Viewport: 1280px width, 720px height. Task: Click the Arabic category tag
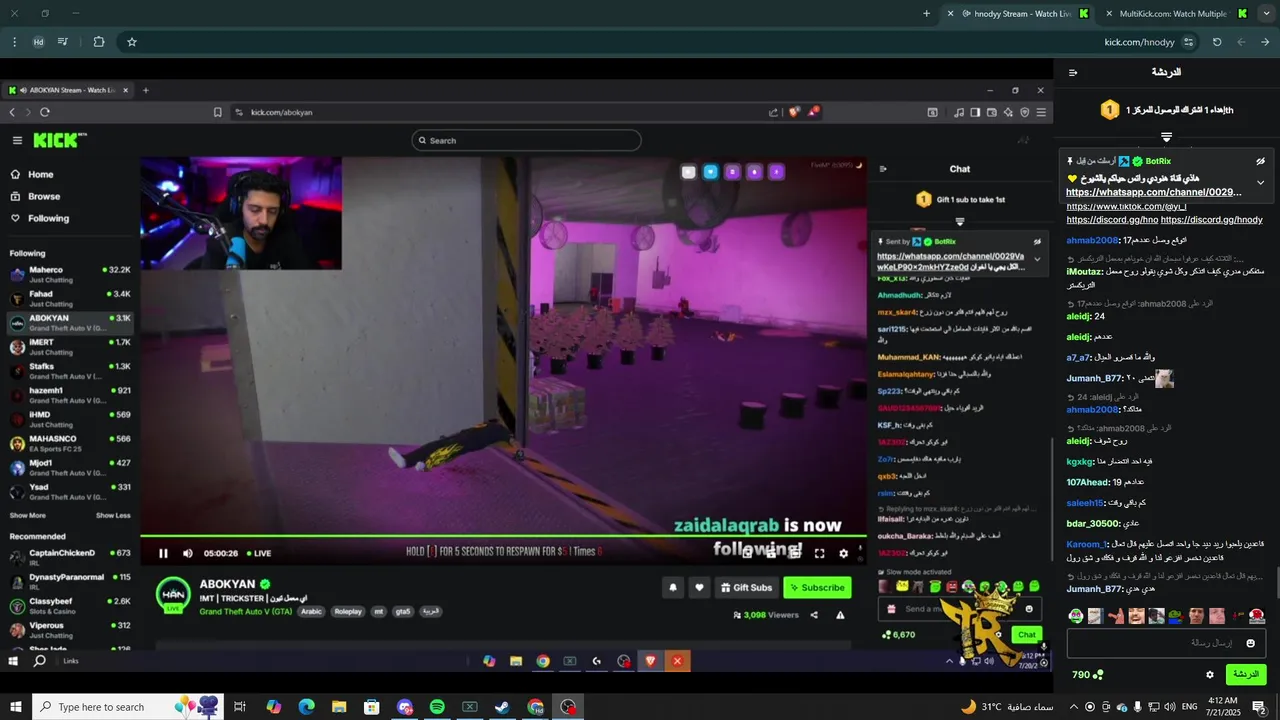[312, 611]
